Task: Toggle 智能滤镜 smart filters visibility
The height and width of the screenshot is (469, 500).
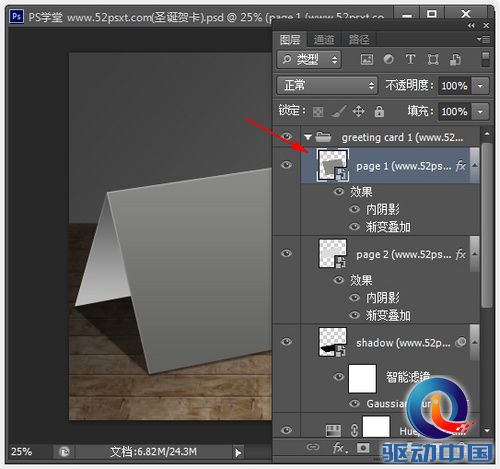Action: tap(339, 377)
